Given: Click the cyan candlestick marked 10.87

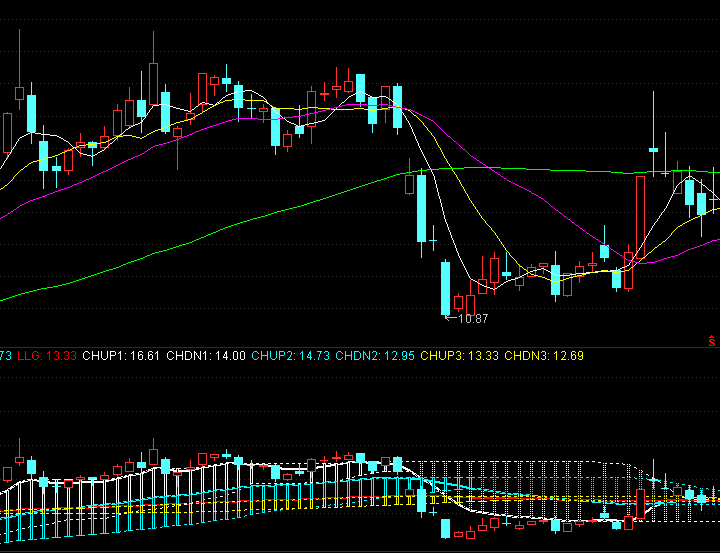Looking at the screenshot, I should coord(445,288).
